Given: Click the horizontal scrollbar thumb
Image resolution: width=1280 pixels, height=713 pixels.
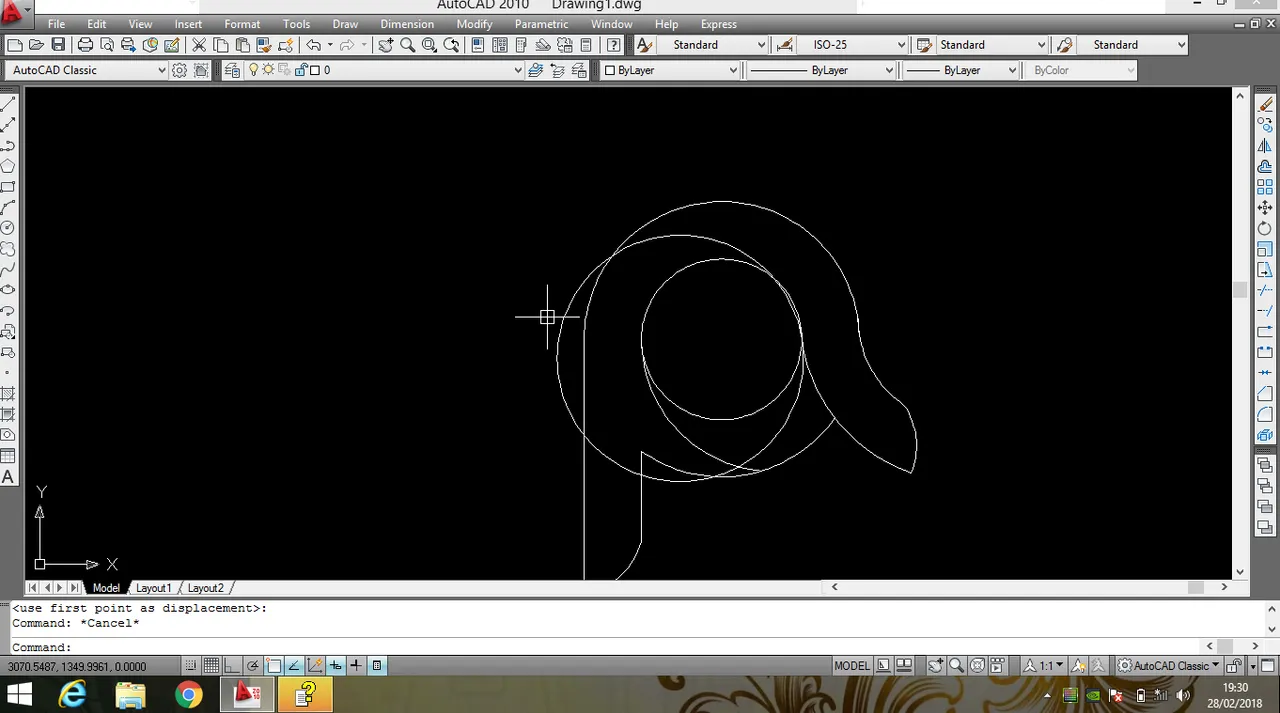Looking at the screenshot, I should point(1195,588).
